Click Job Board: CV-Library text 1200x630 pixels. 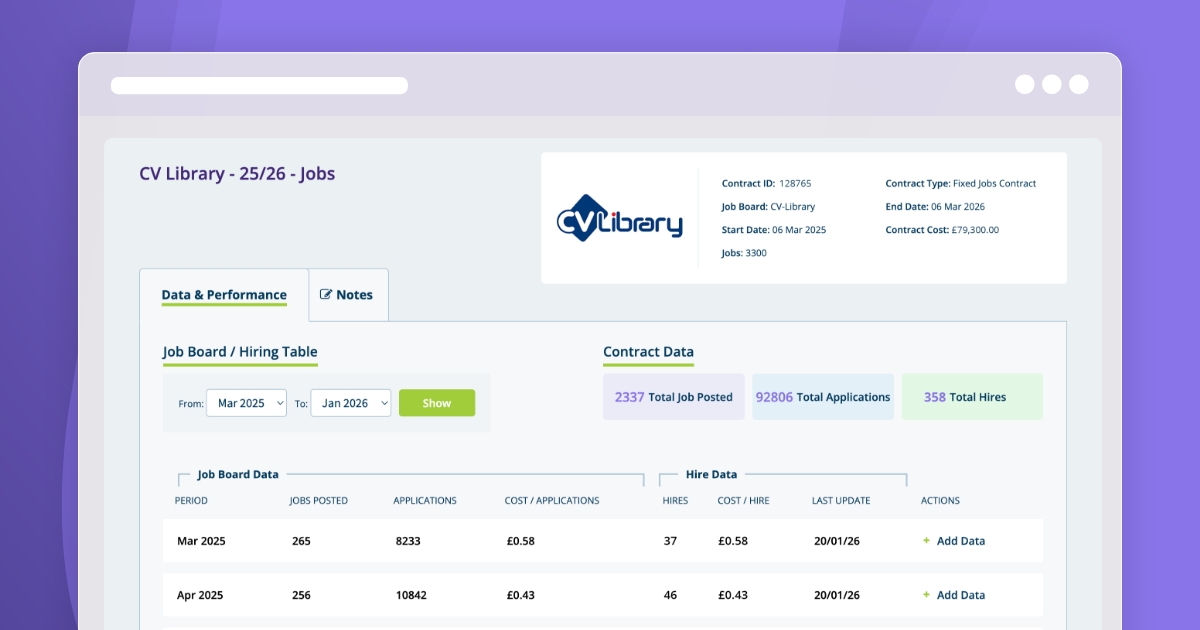[768, 207]
